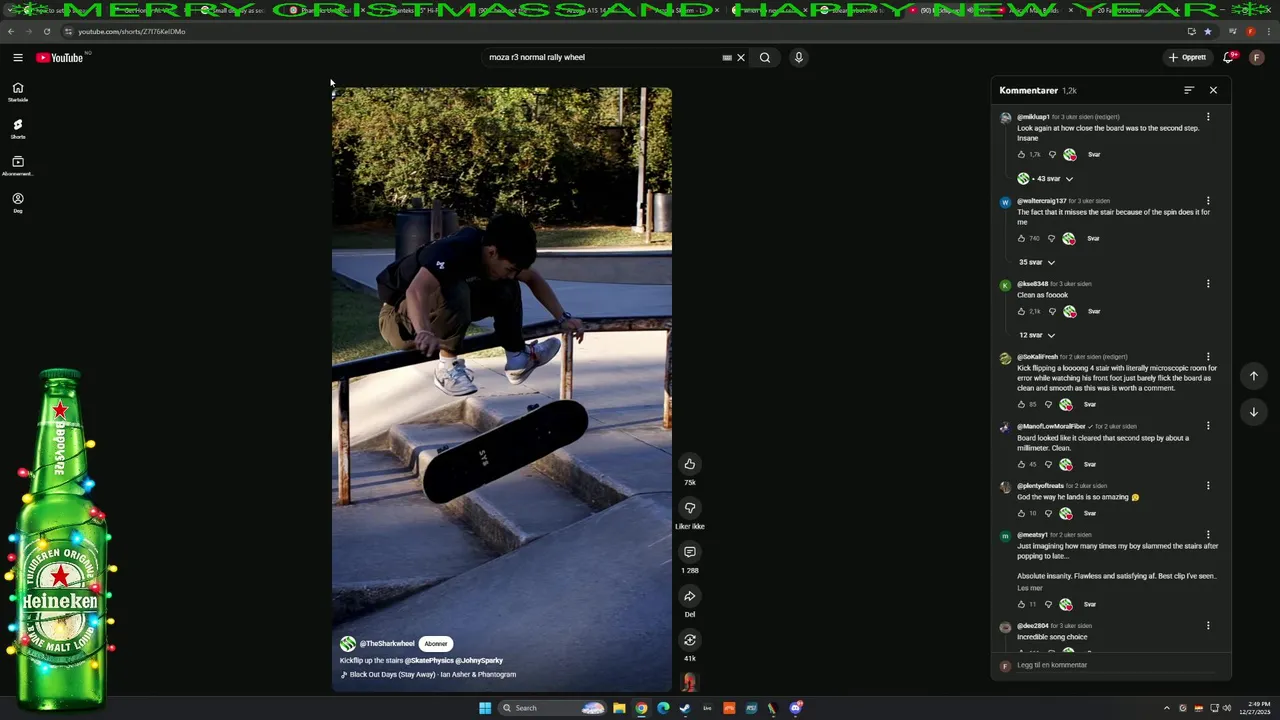Open three-dot menu on @mikluap1's comment
Screen dimensions: 1280x720
click(1208, 117)
